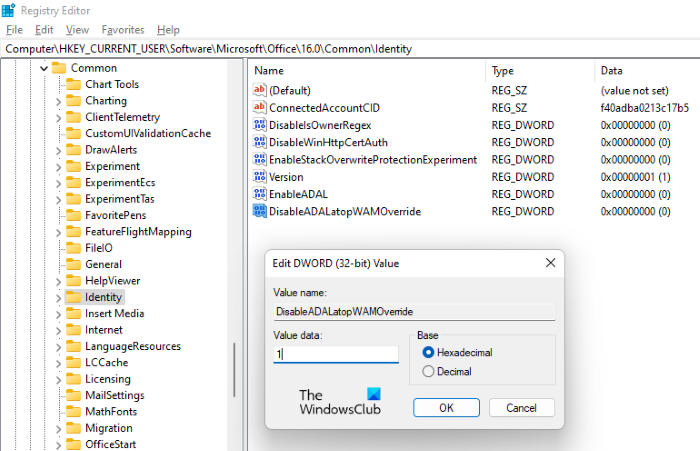This screenshot has width=700, height=451.
Task: Open the Favorites menu
Action: coord(123,30)
